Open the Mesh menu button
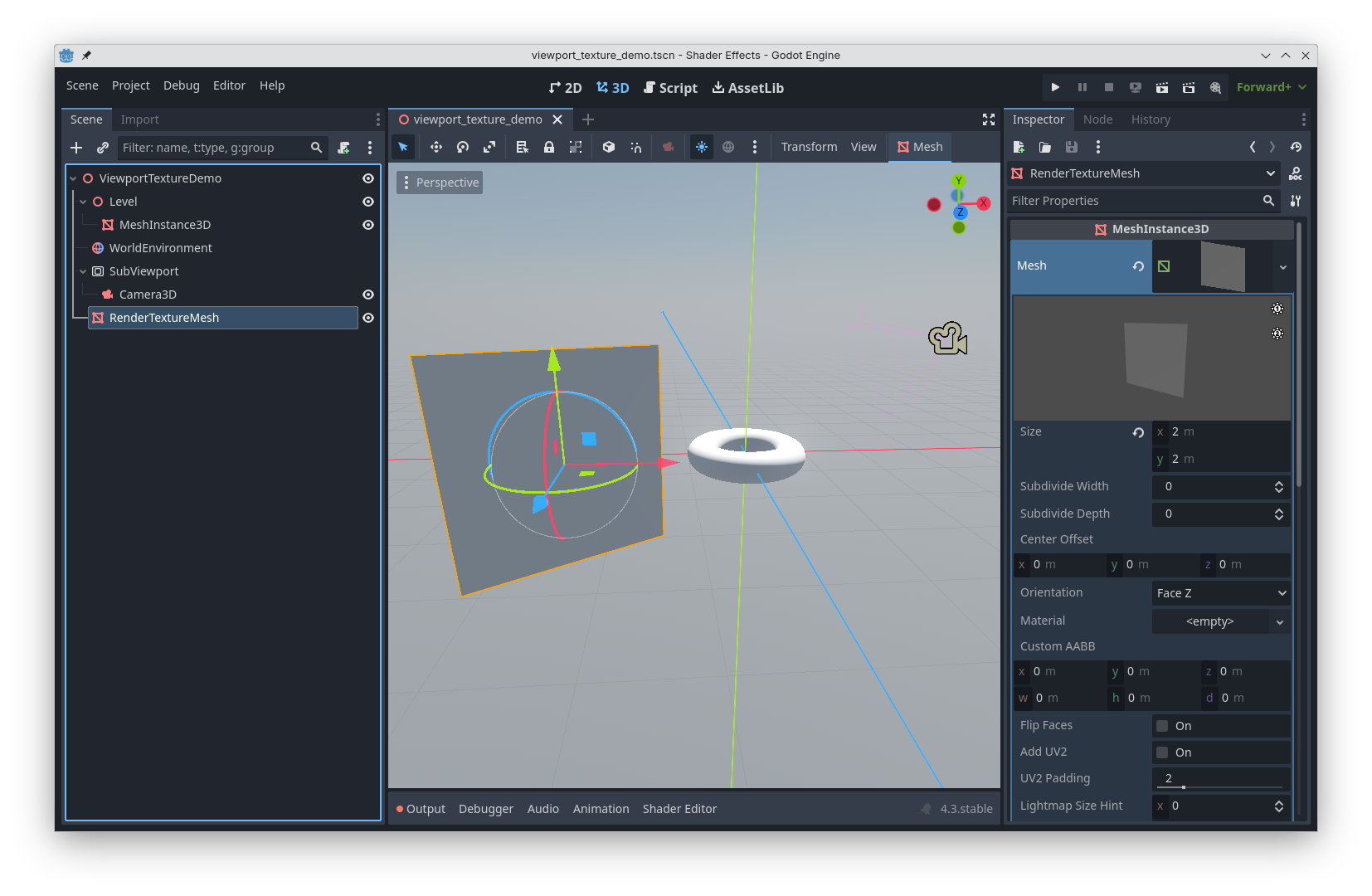1372x896 pixels. [920, 147]
